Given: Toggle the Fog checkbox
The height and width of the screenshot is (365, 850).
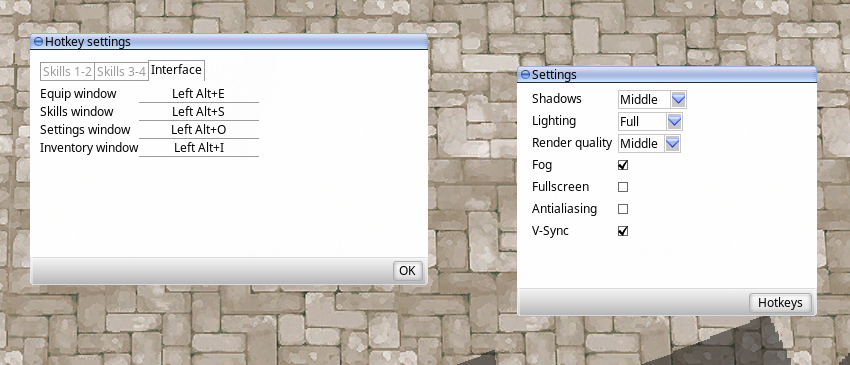Looking at the screenshot, I should [x=623, y=165].
